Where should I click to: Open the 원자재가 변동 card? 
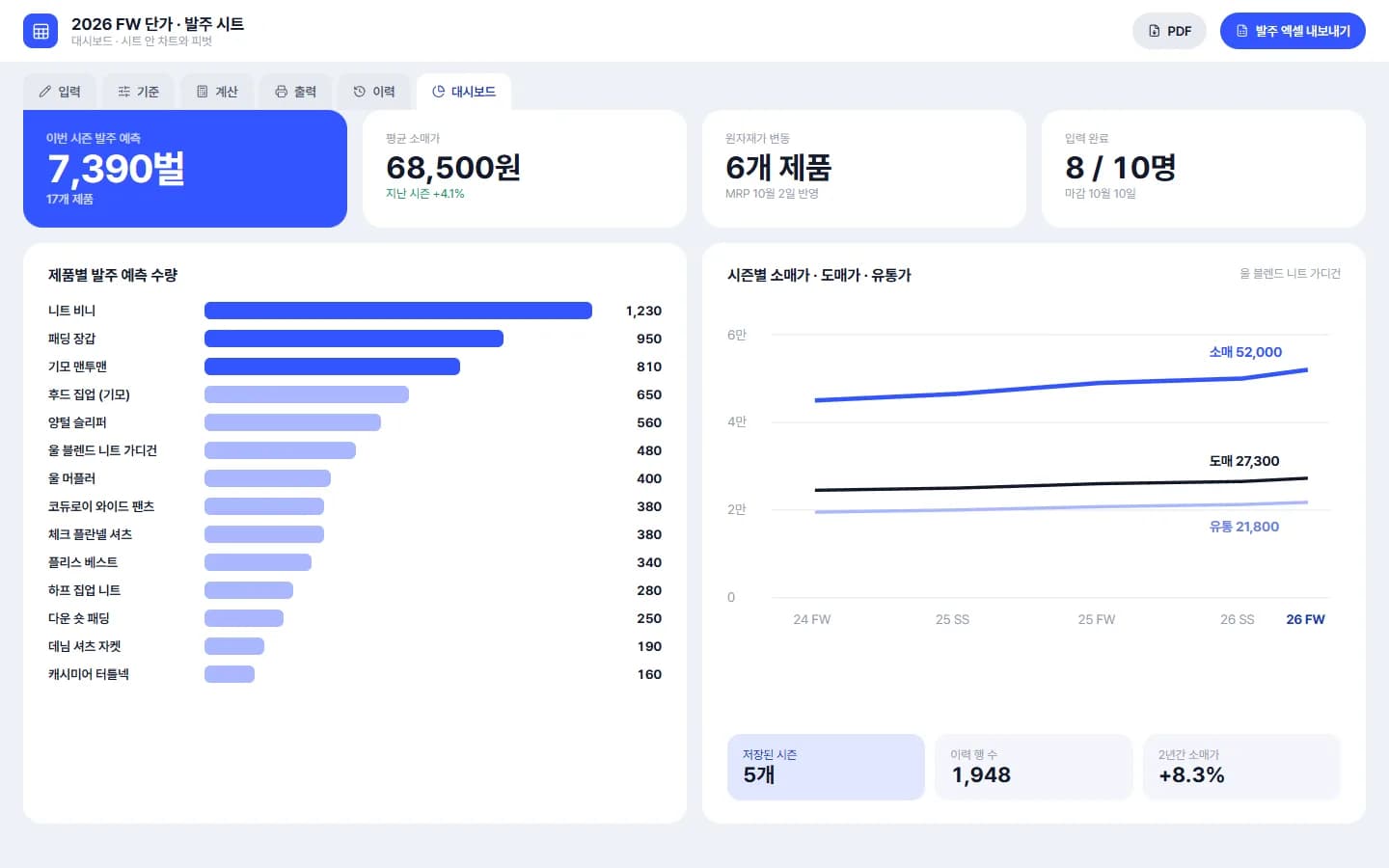(x=864, y=169)
